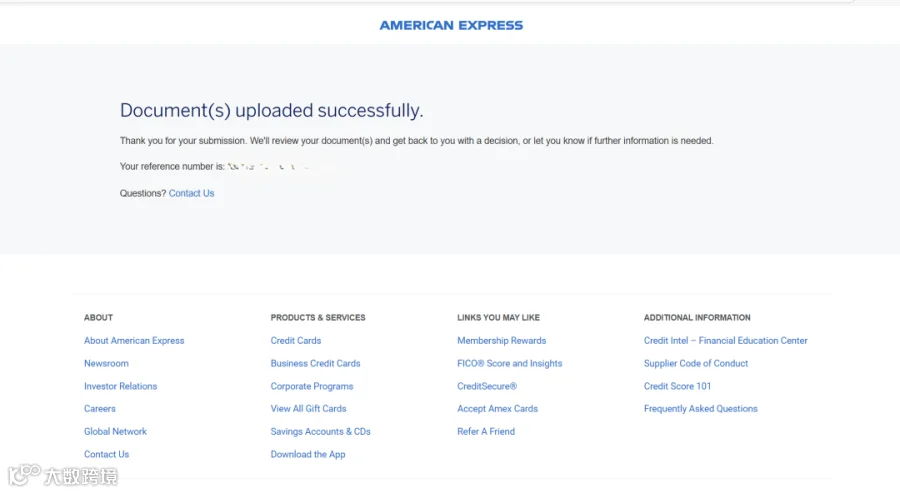
Task: Click the Download the App link
Action: [x=308, y=454]
